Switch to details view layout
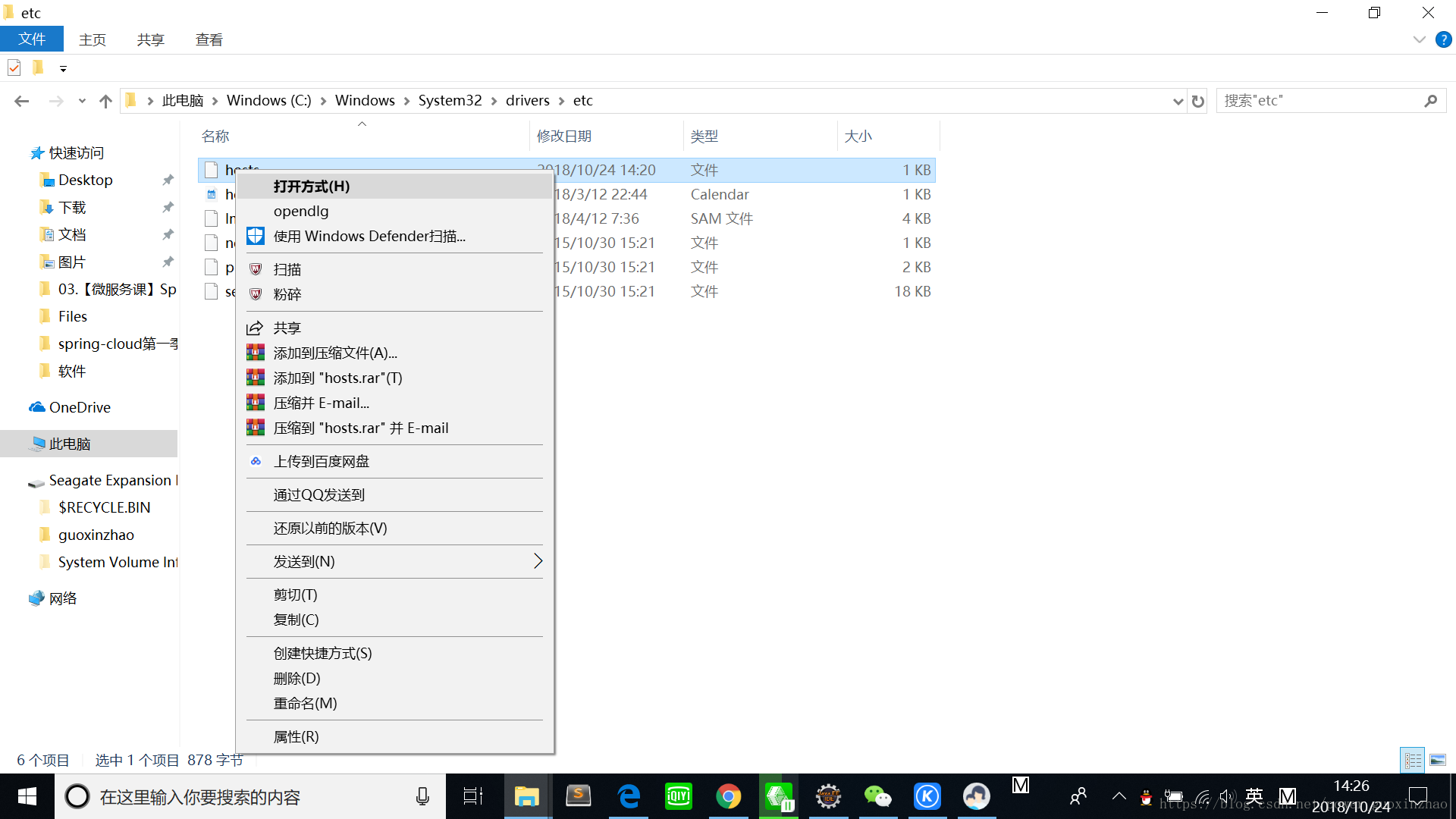 [1413, 760]
